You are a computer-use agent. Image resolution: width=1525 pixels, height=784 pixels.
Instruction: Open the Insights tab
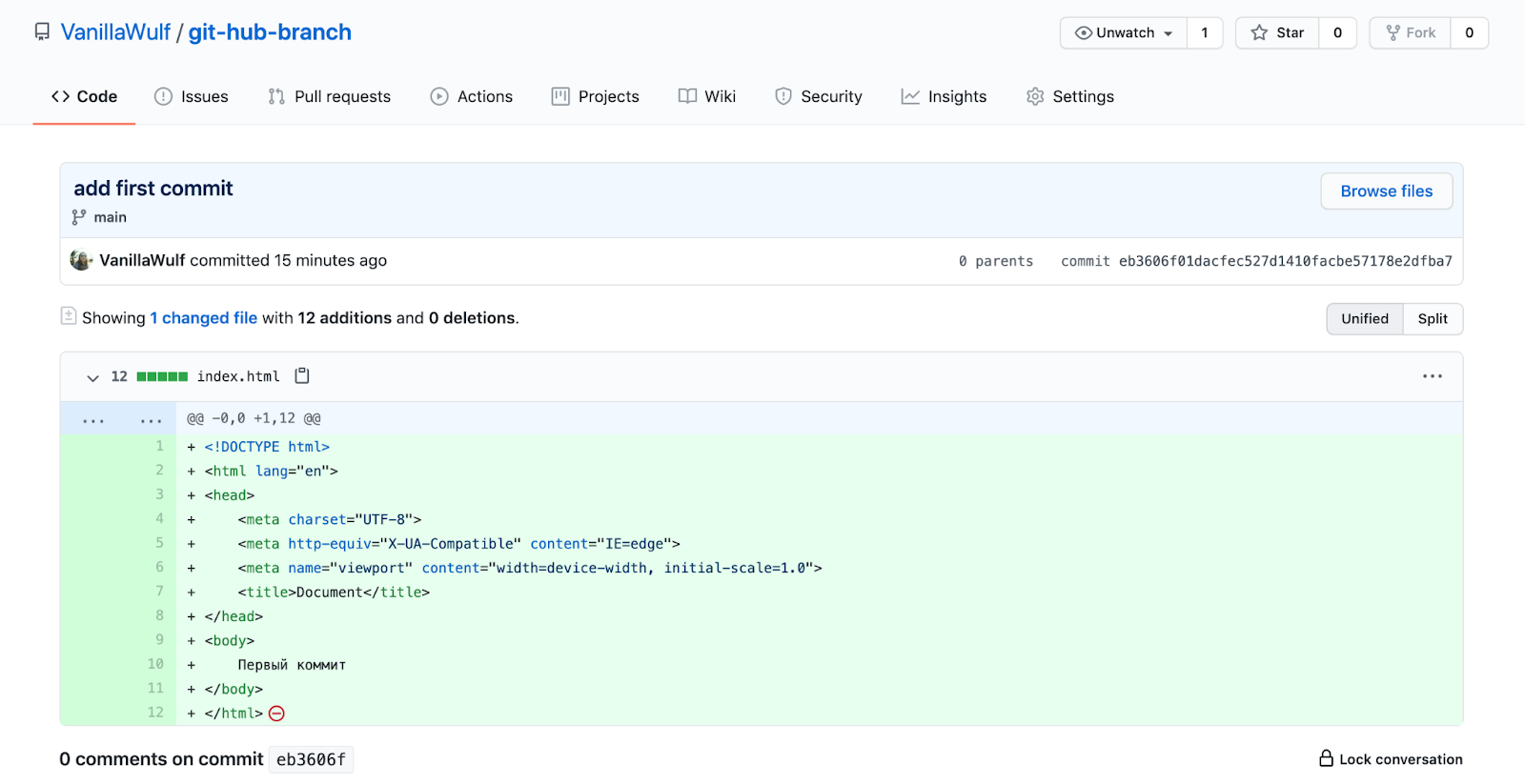coord(945,96)
